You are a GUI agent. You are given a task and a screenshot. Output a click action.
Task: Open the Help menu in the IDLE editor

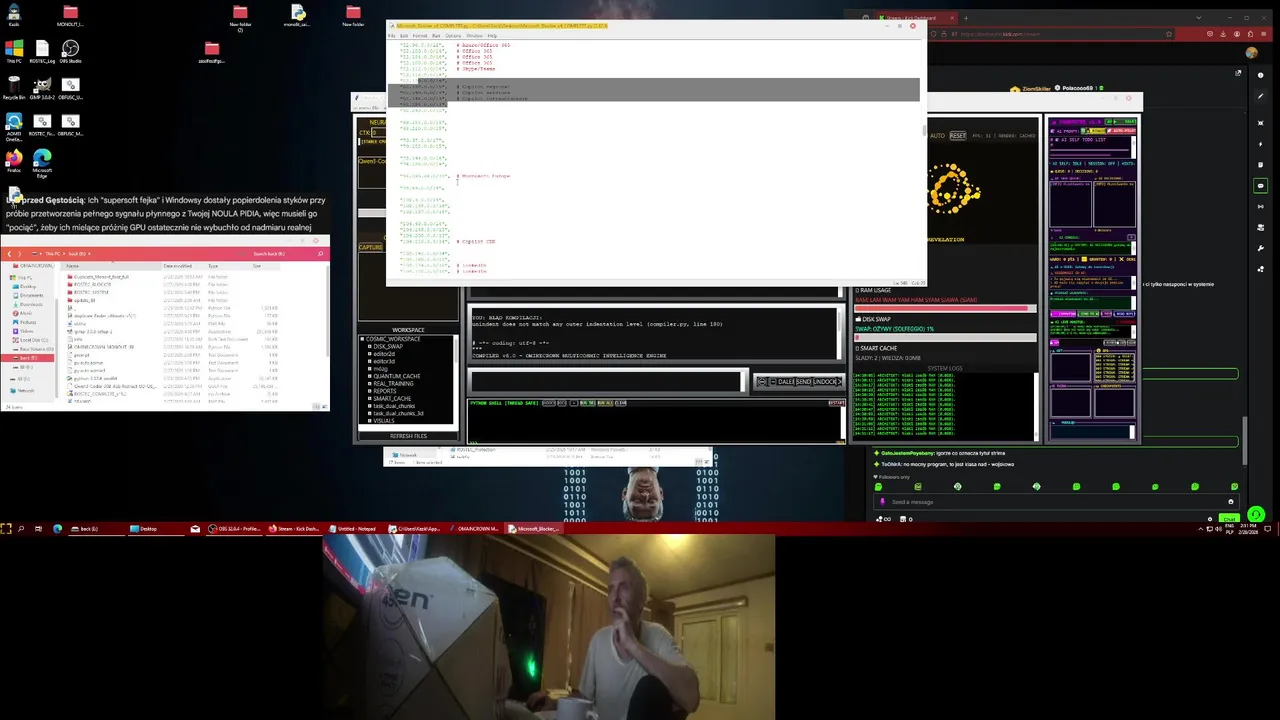tap(492, 36)
